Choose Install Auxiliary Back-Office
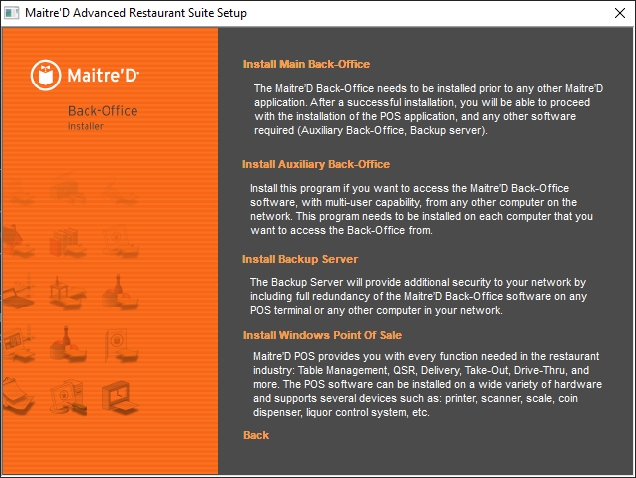The height and width of the screenshot is (478, 636). 316,164
